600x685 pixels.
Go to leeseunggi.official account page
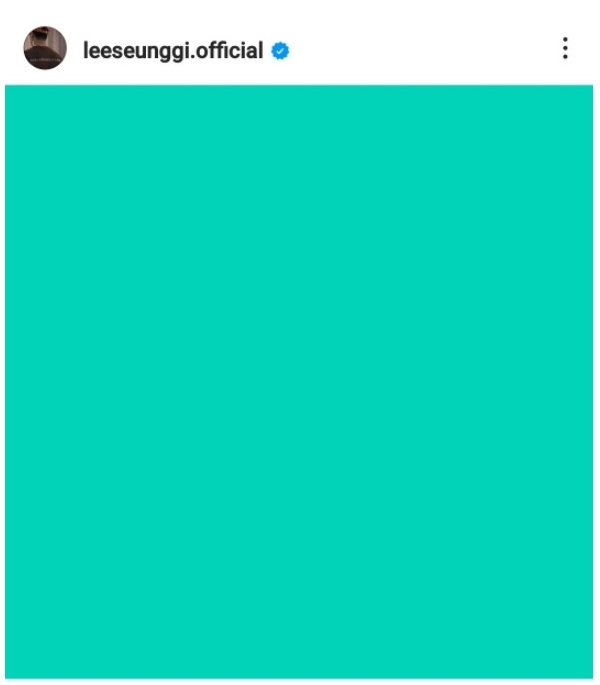coord(173,51)
